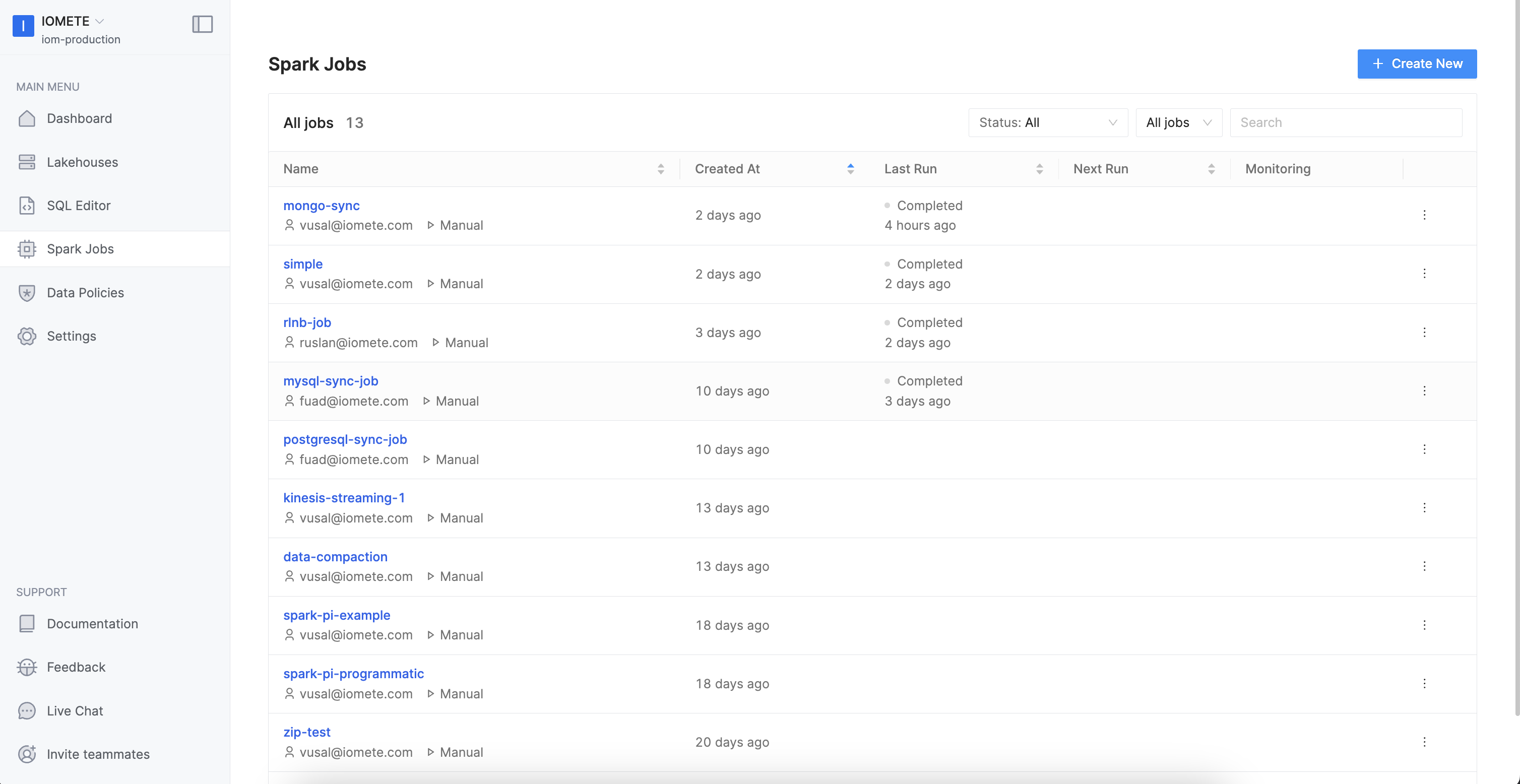Open the more-actions menu for mongo-sync

pyautogui.click(x=1424, y=215)
